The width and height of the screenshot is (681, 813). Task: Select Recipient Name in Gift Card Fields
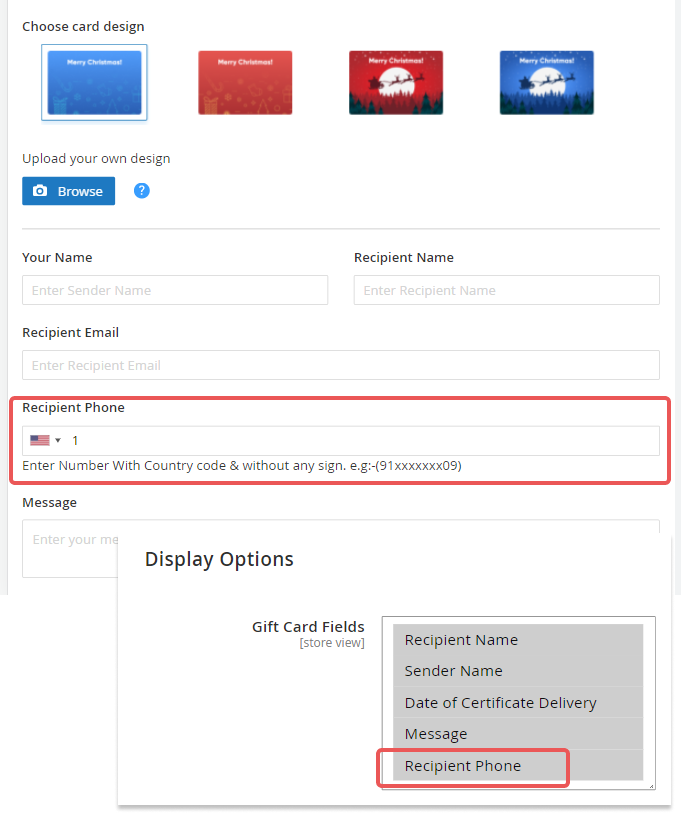pos(517,640)
